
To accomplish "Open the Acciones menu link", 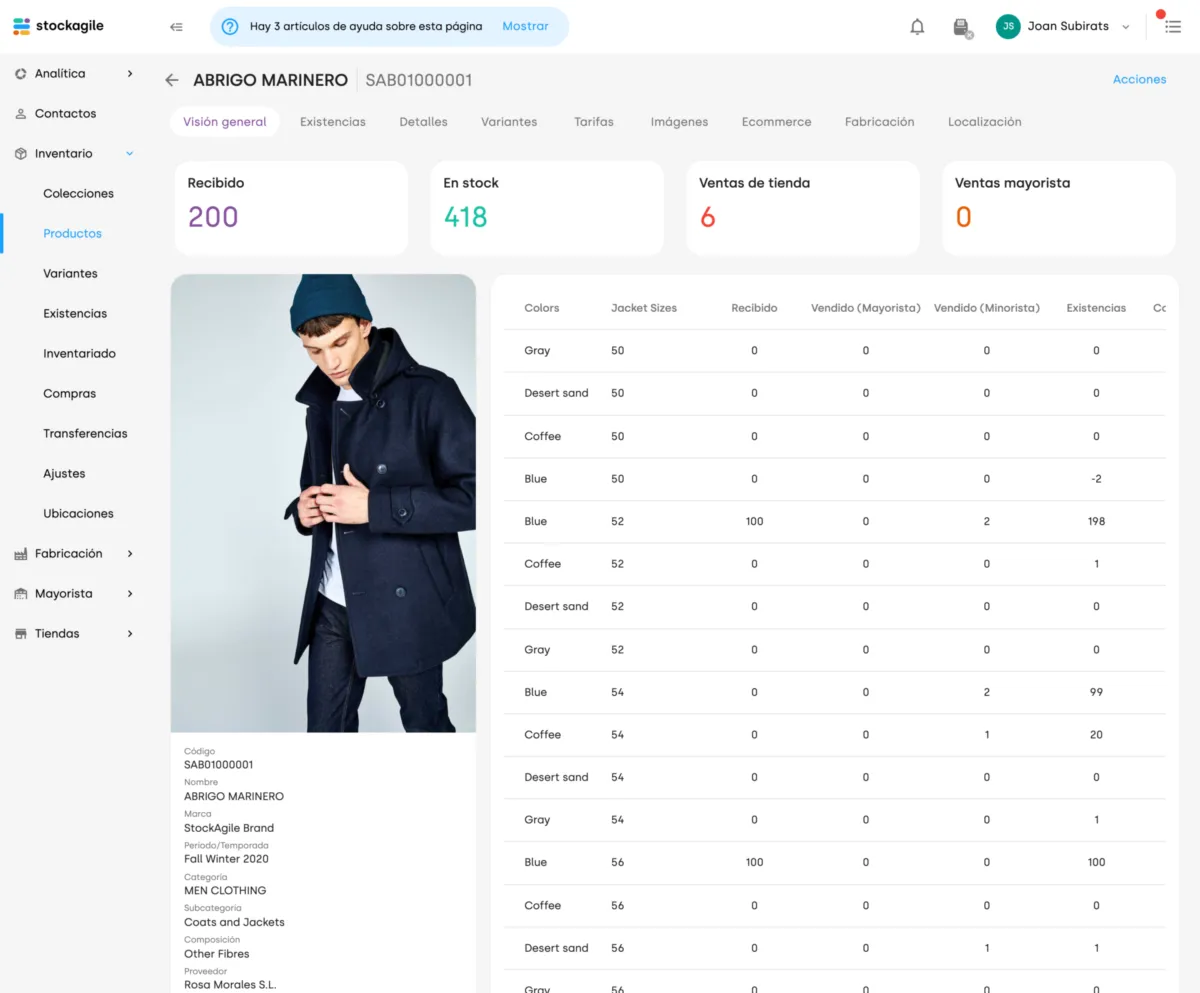I will pyautogui.click(x=1139, y=80).
